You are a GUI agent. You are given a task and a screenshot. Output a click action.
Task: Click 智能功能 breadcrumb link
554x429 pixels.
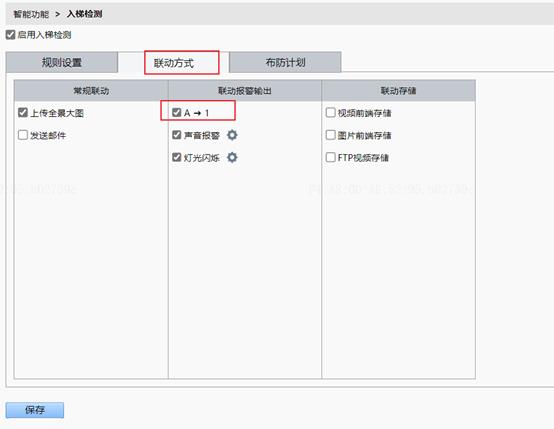[x=31, y=14]
